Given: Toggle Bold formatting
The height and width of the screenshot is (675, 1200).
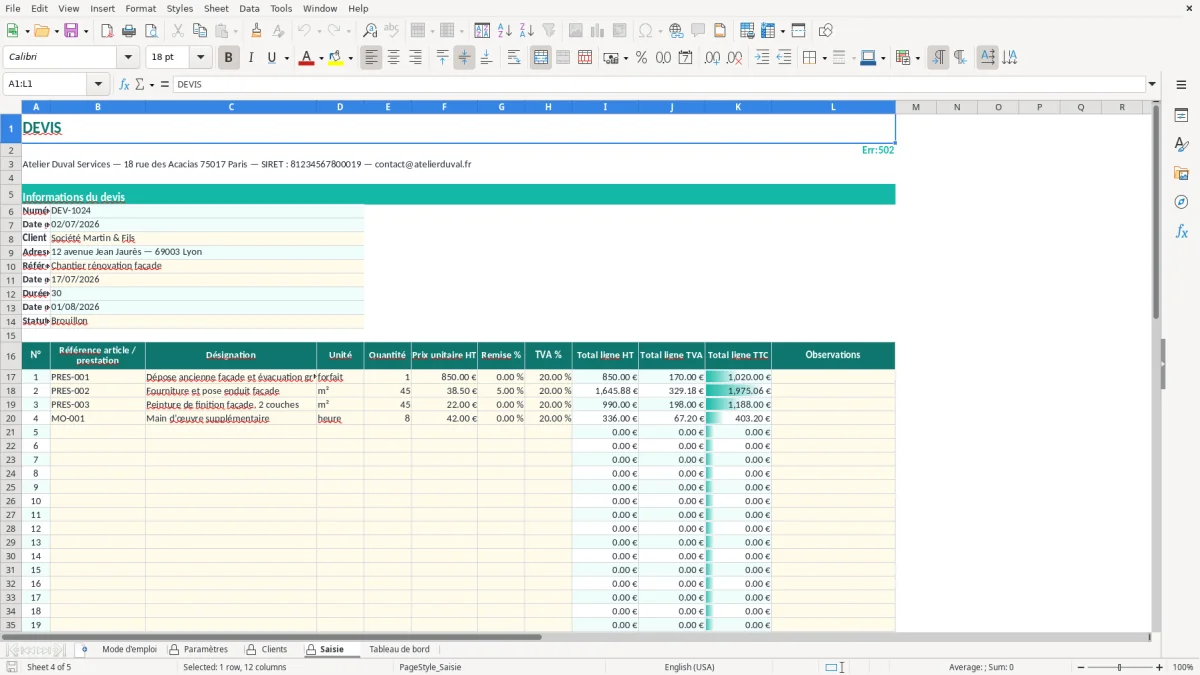Looking at the screenshot, I should [x=229, y=58].
